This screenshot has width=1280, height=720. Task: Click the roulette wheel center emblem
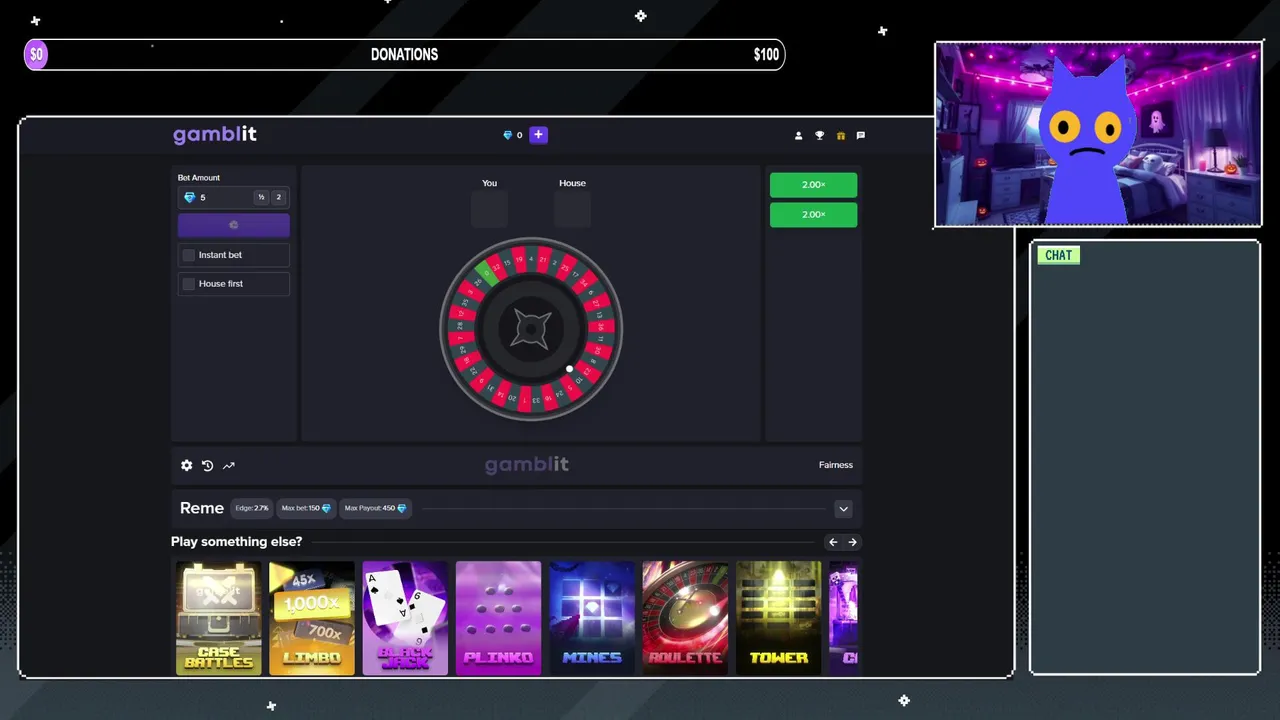(x=531, y=329)
